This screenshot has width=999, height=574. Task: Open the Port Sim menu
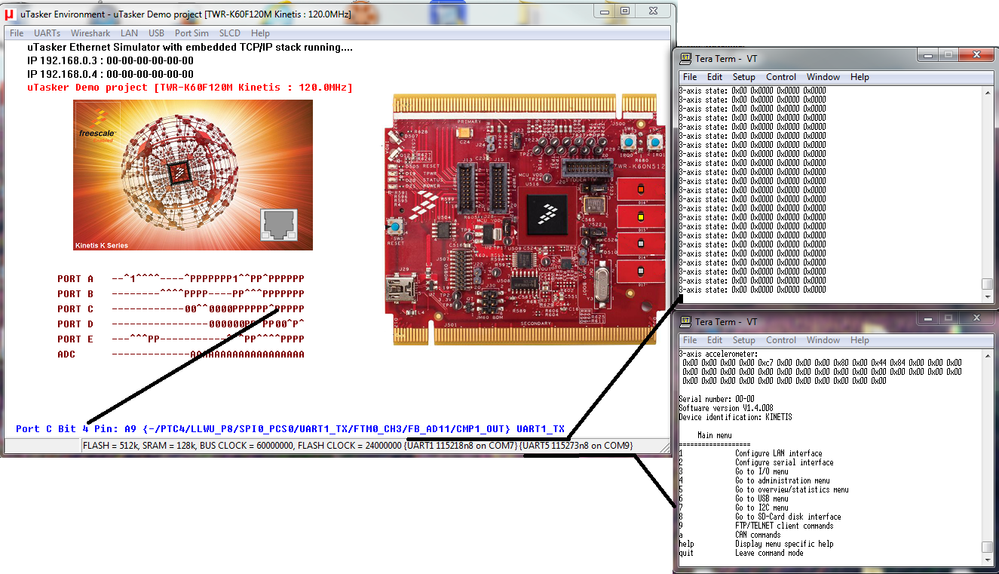point(191,33)
